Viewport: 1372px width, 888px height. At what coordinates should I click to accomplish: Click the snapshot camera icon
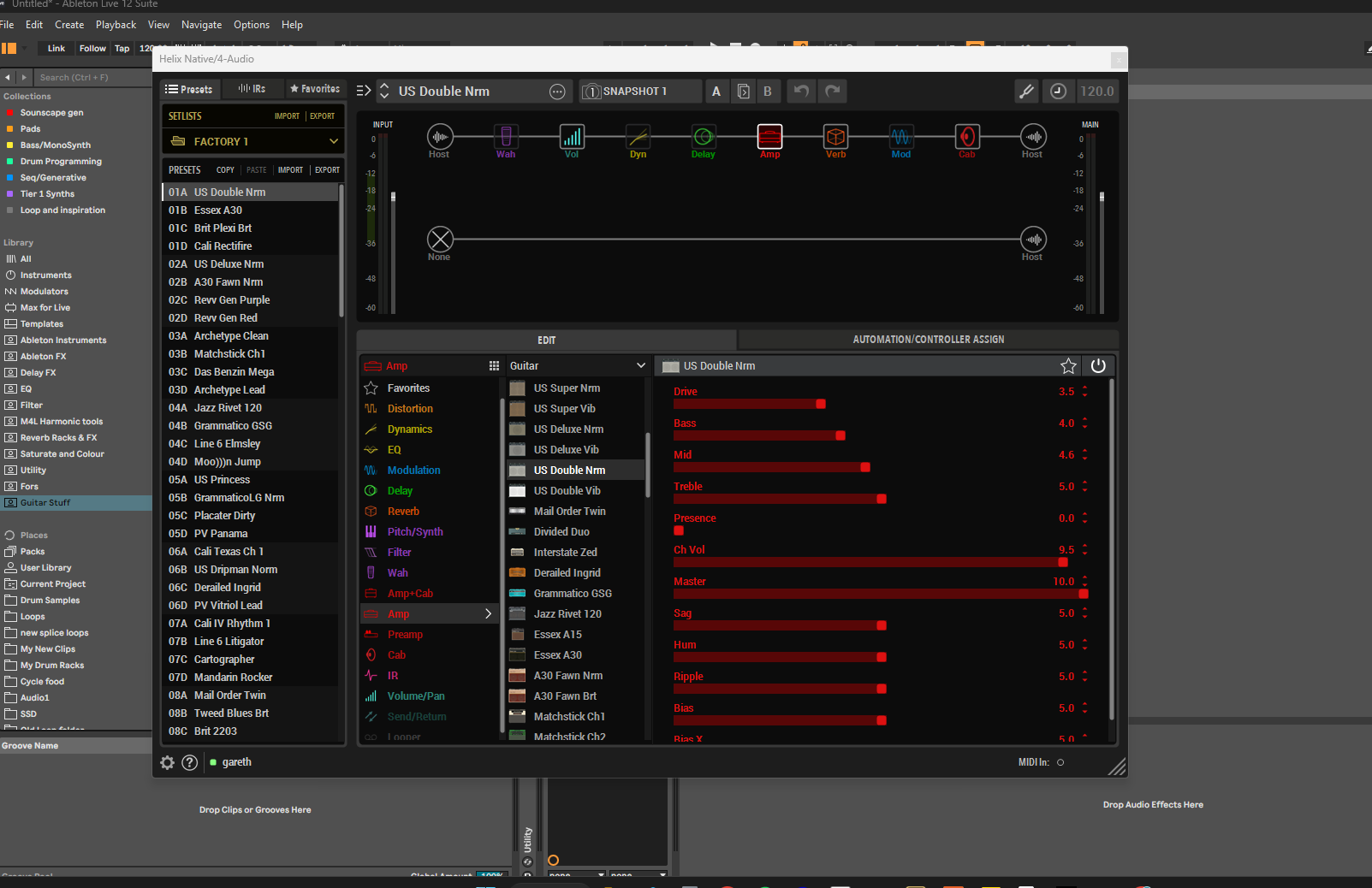[591, 92]
